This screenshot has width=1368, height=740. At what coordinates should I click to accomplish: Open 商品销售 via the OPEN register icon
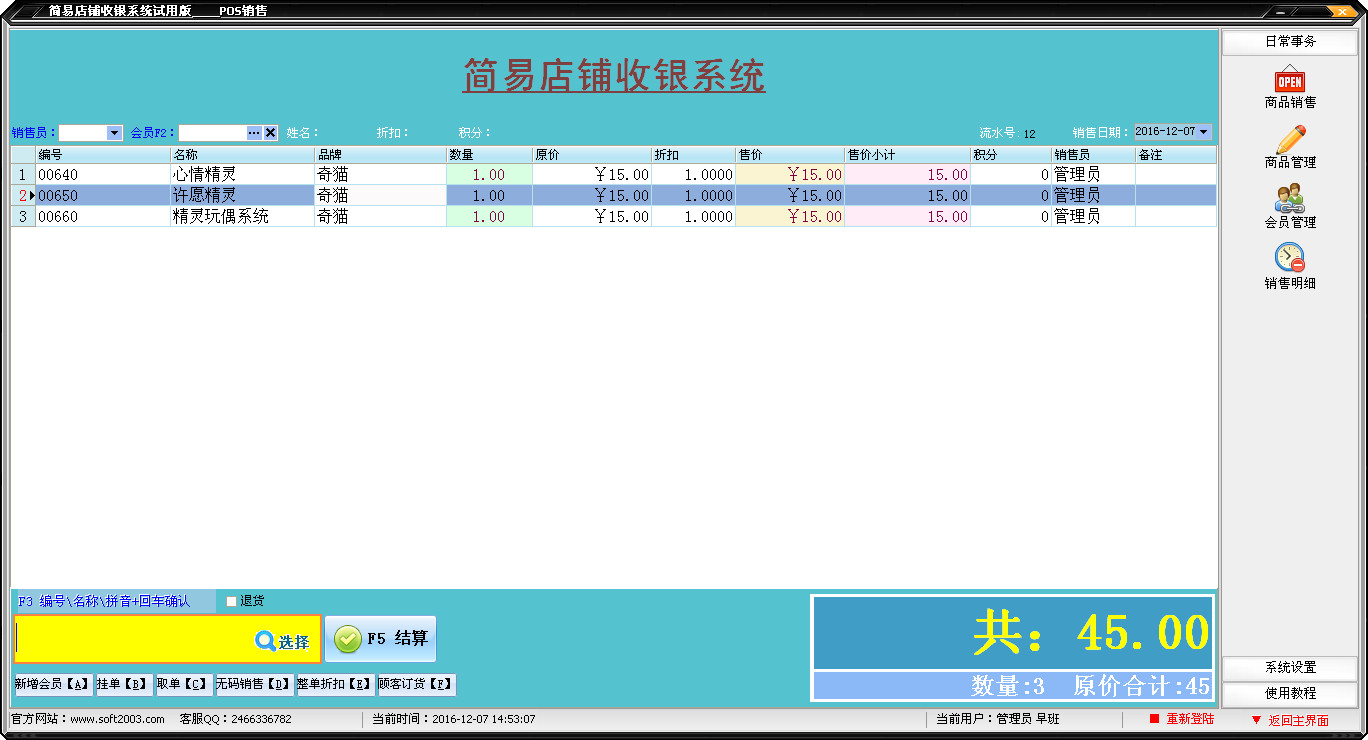click(1288, 83)
